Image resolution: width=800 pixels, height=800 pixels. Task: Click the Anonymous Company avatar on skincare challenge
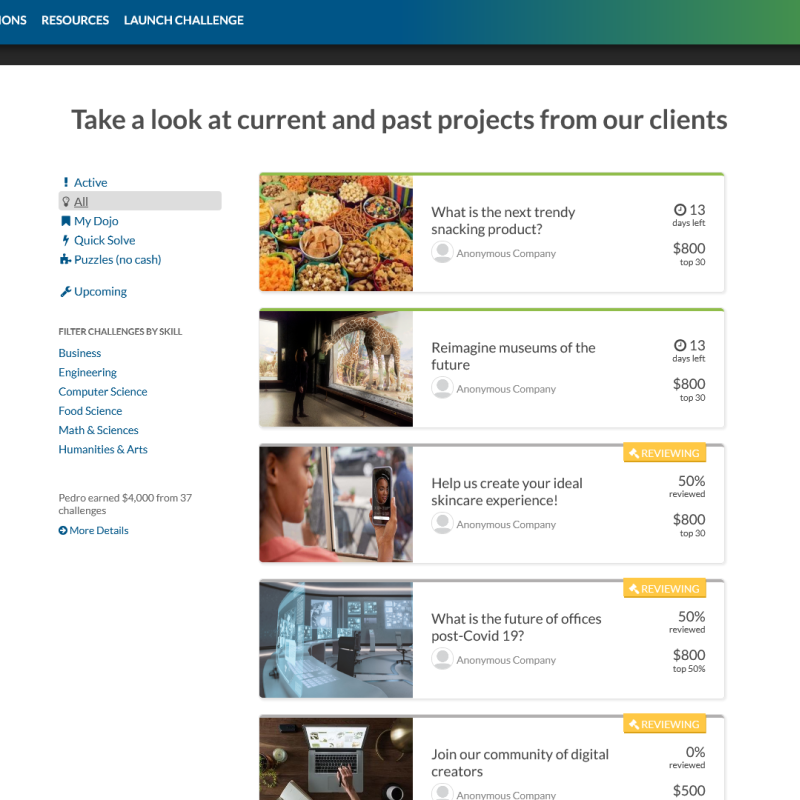pyautogui.click(x=442, y=523)
